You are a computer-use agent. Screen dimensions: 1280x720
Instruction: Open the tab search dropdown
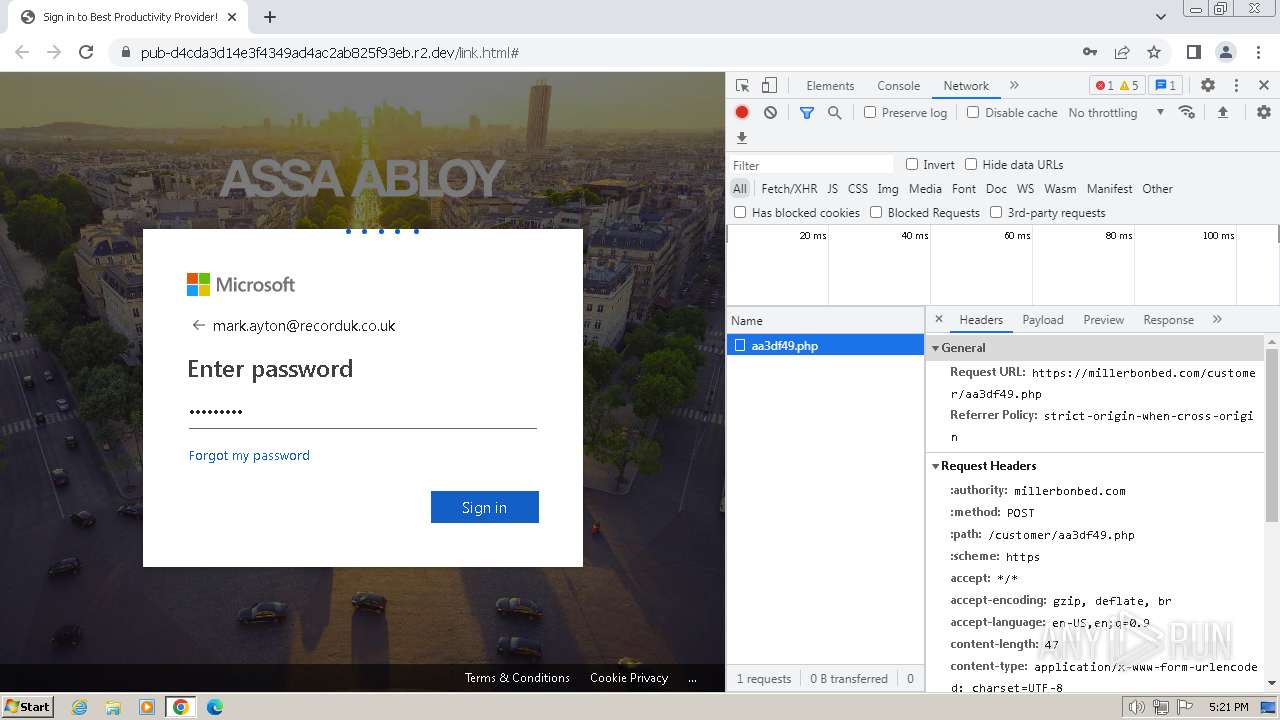point(1160,17)
